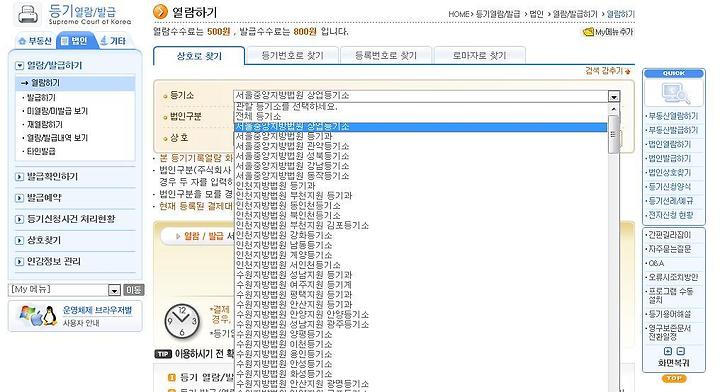The height and width of the screenshot is (392, 720).
Task: Open 법인상호찾기 quick link
Action: 669,173
